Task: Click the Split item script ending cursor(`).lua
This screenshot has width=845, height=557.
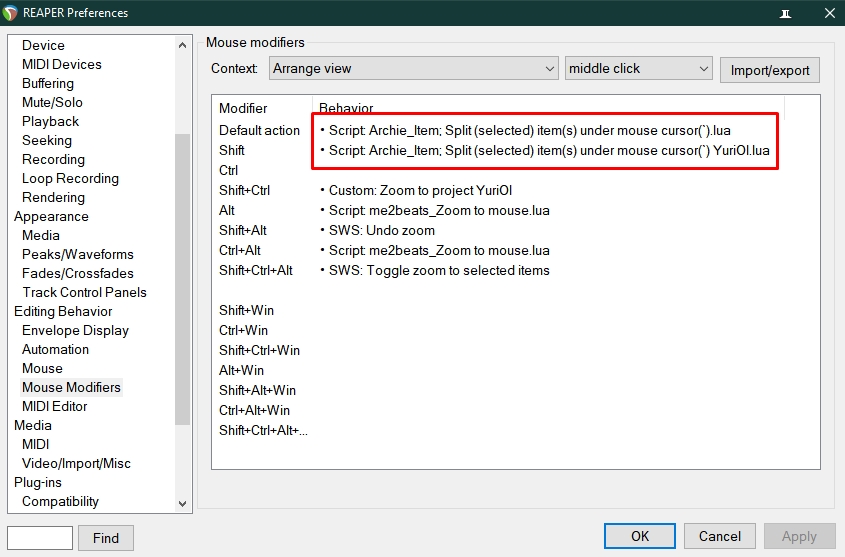Action: click(530, 130)
